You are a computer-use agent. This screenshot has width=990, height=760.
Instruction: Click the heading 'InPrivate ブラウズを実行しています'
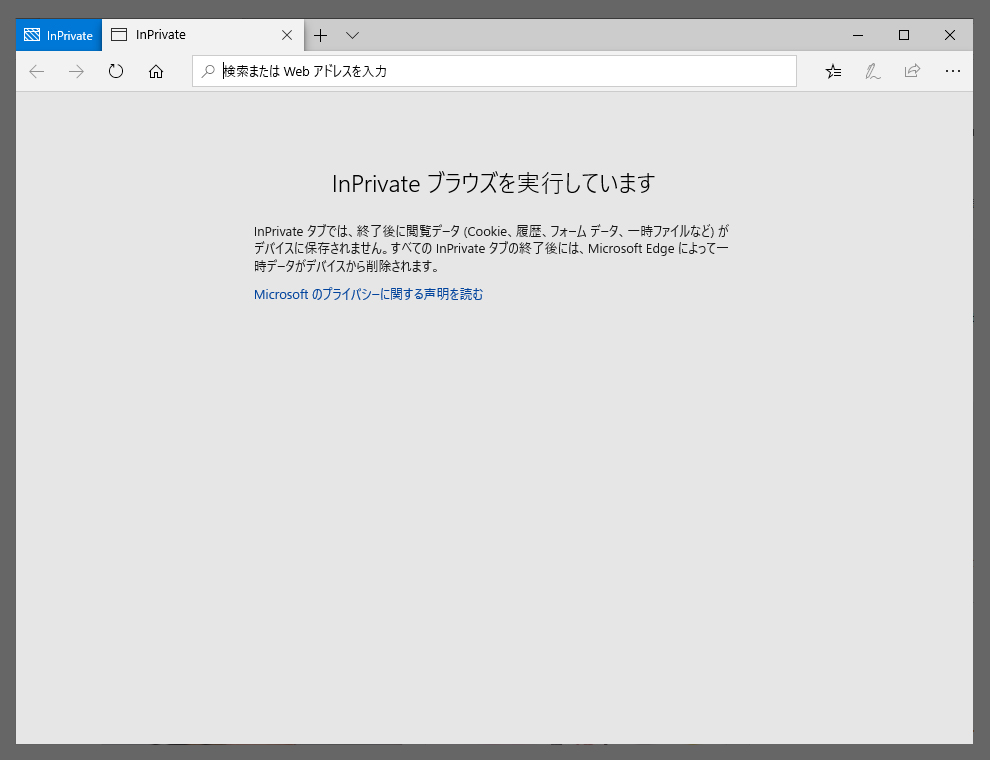494,184
